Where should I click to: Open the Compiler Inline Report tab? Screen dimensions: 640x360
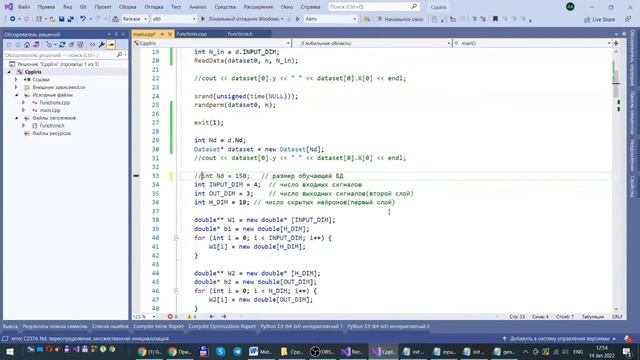point(158,327)
